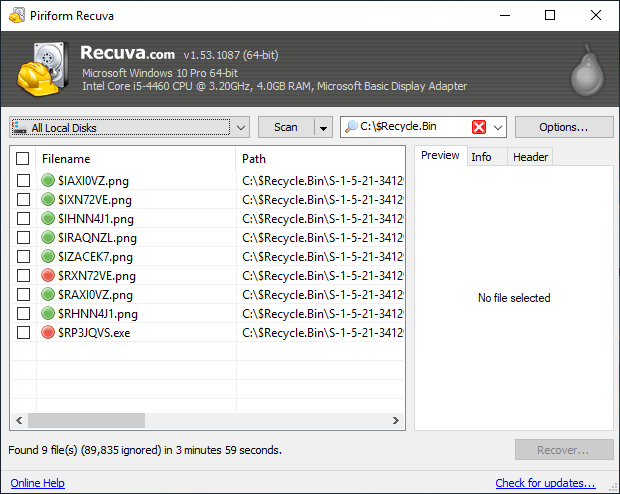Viewport: 620px width, 494px height.
Task: Select the $IAXI0VZ.png filename
Action: click(x=93, y=181)
